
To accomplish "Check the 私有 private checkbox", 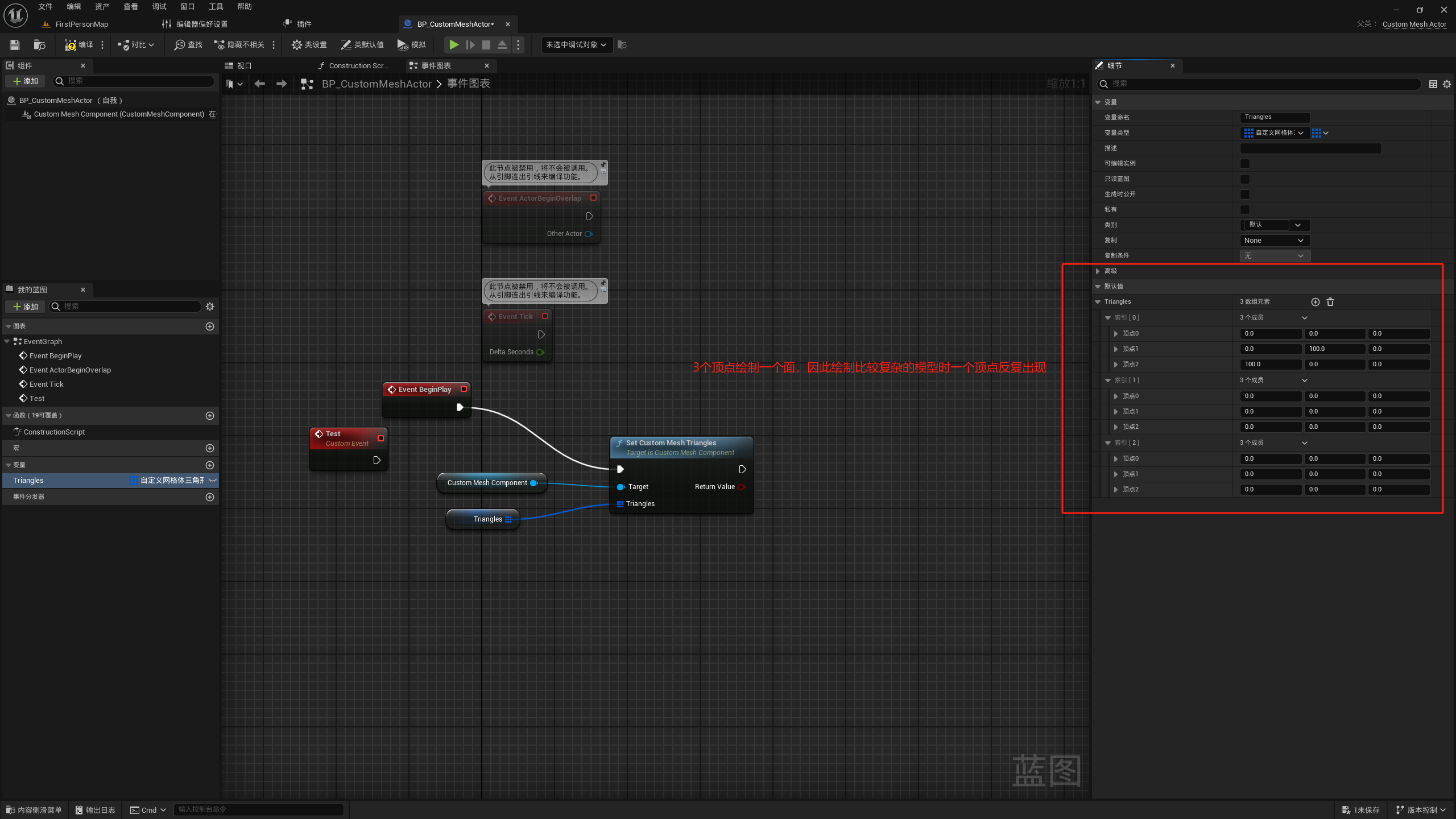I will click(1245, 210).
